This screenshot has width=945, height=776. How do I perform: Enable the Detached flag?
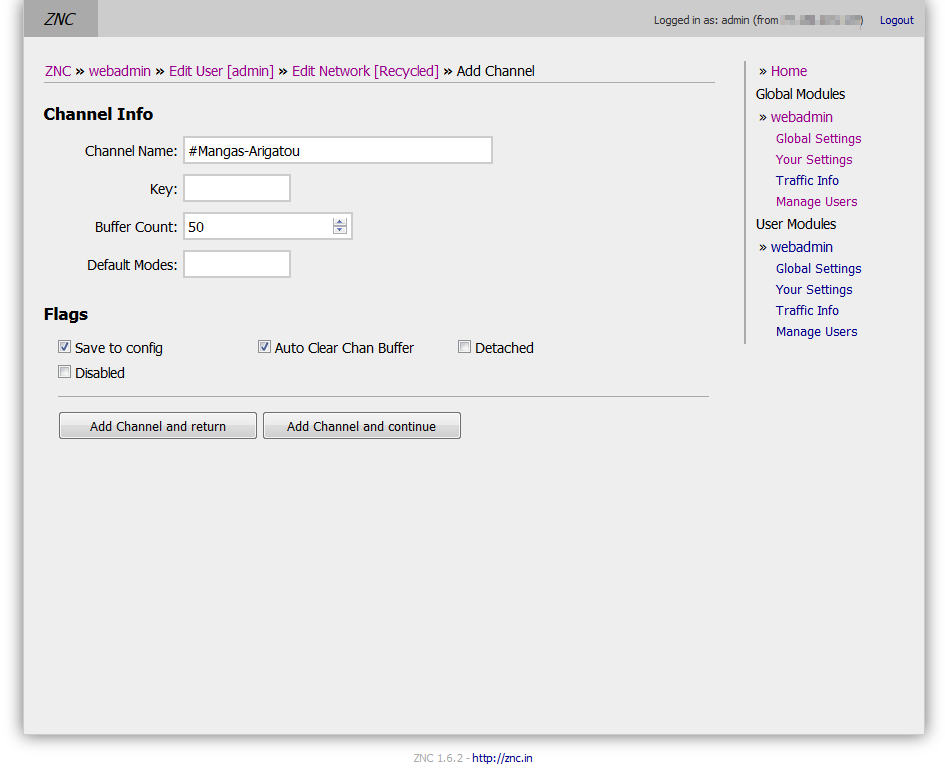coord(465,347)
